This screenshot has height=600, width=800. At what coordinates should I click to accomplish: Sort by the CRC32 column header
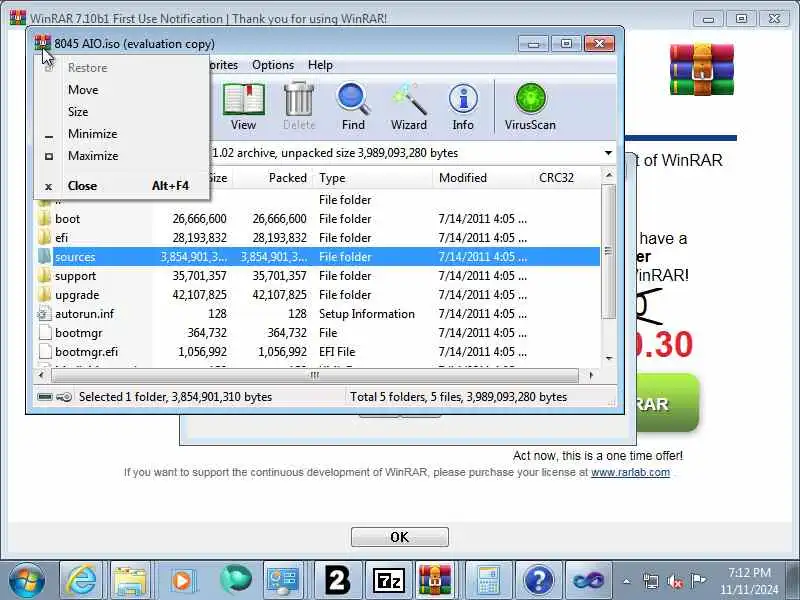point(566,178)
